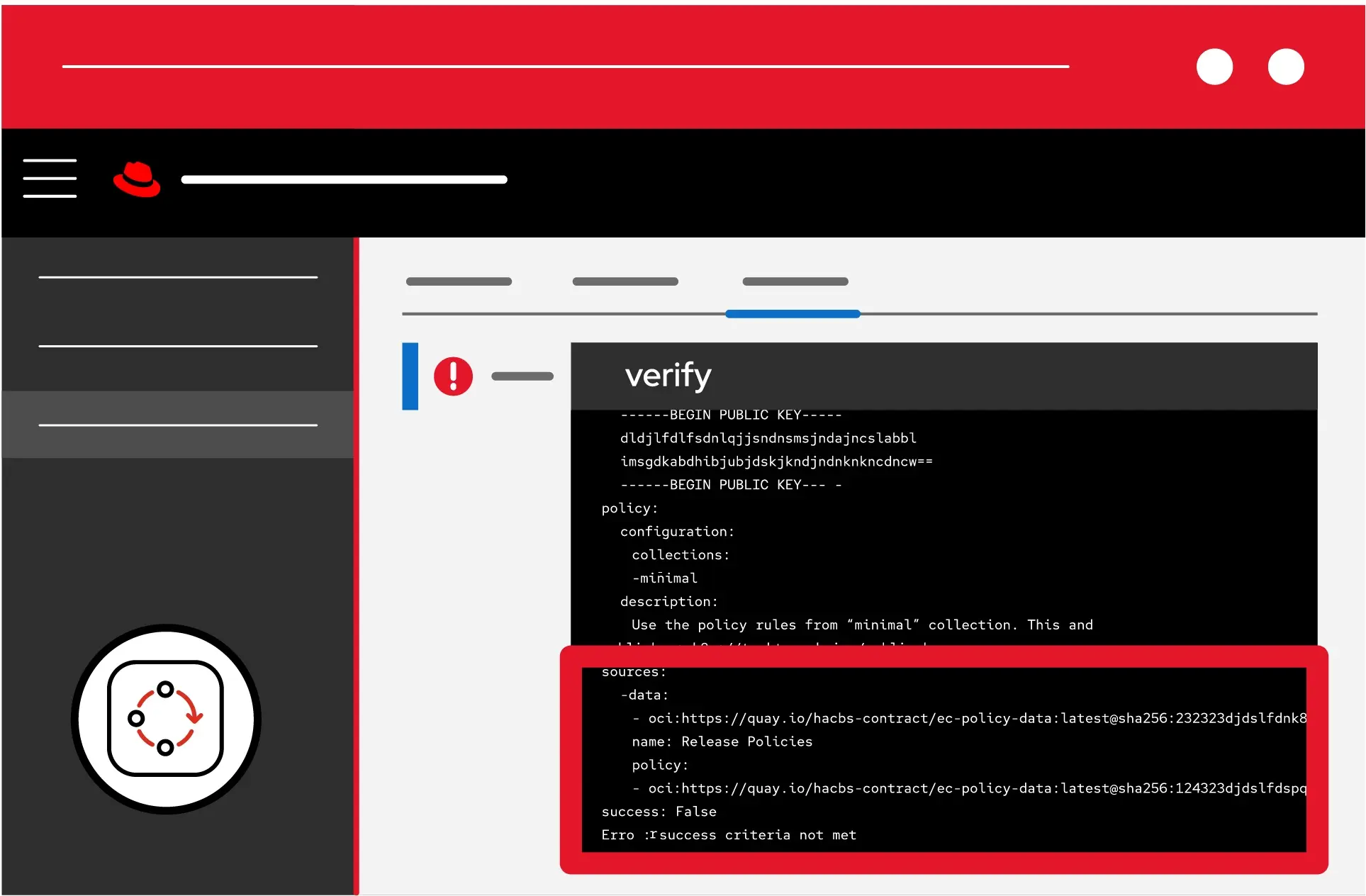Click 'policy:' line in log

pyautogui.click(x=629, y=508)
